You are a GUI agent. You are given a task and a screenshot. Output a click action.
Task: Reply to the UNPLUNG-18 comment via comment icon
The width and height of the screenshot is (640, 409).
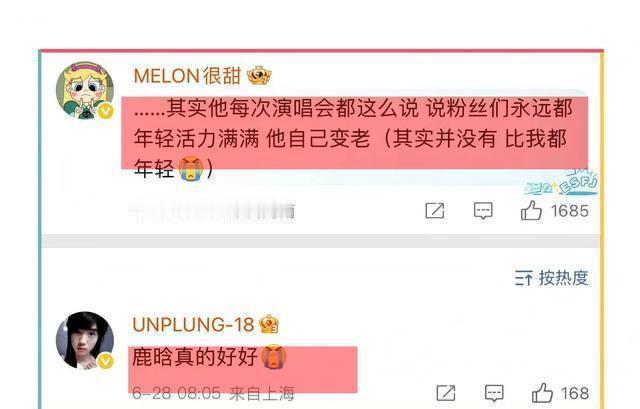pyautogui.click(x=494, y=393)
